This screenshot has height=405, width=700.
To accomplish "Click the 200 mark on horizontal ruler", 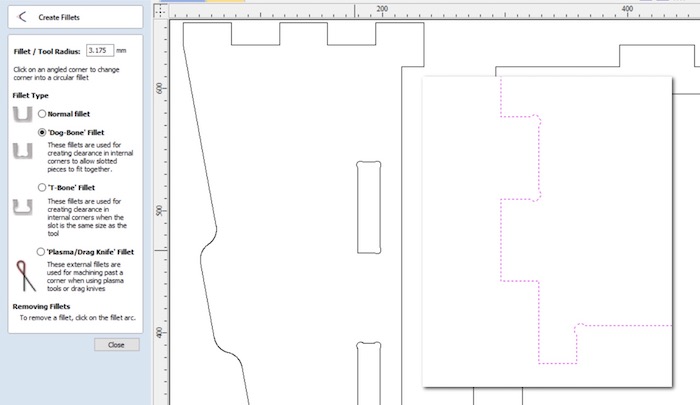I will (382, 9).
